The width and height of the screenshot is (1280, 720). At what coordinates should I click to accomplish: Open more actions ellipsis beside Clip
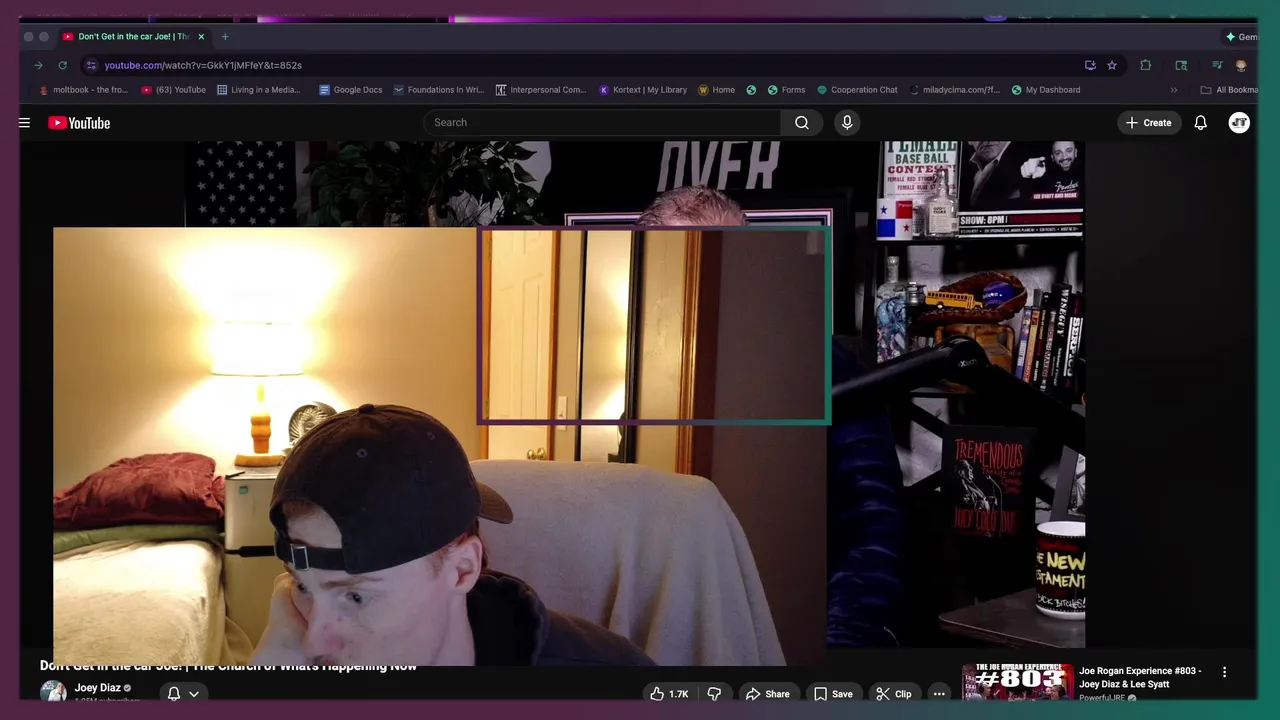pyautogui.click(x=939, y=694)
